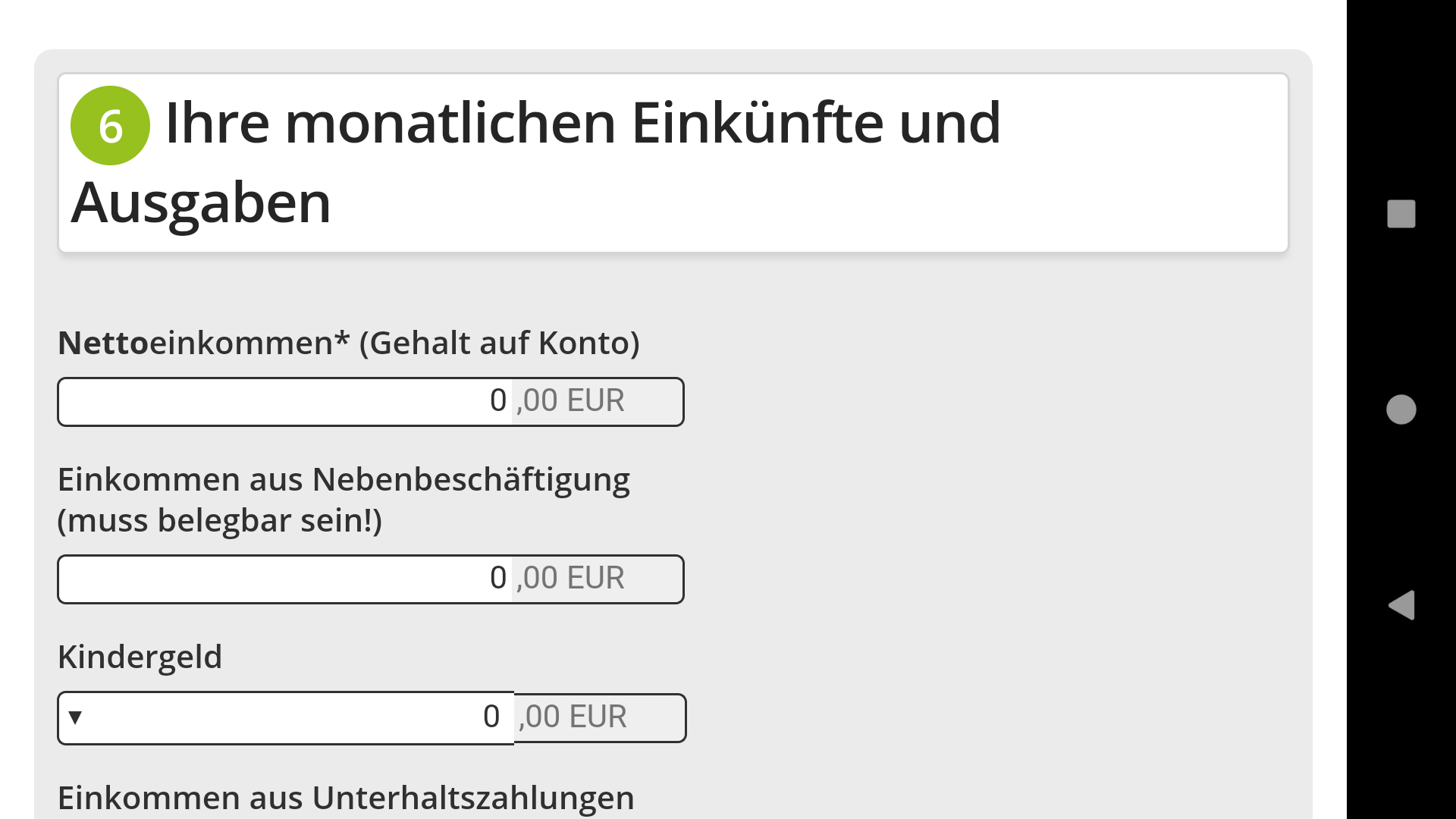Click the word "Ausgaben" in the heading
This screenshot has height=819, width=1456.
pyautogui.click(x=201, y=203)
